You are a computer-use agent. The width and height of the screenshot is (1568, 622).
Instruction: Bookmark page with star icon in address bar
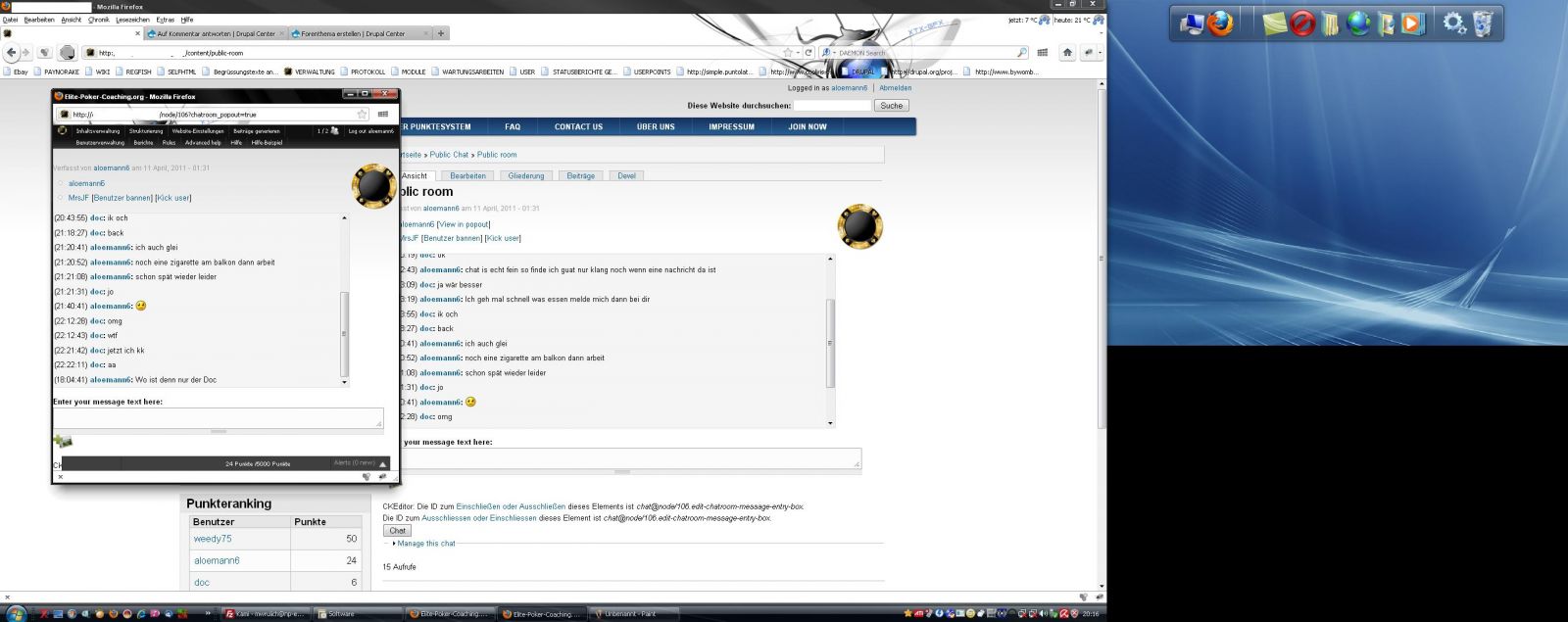point(787,53)
